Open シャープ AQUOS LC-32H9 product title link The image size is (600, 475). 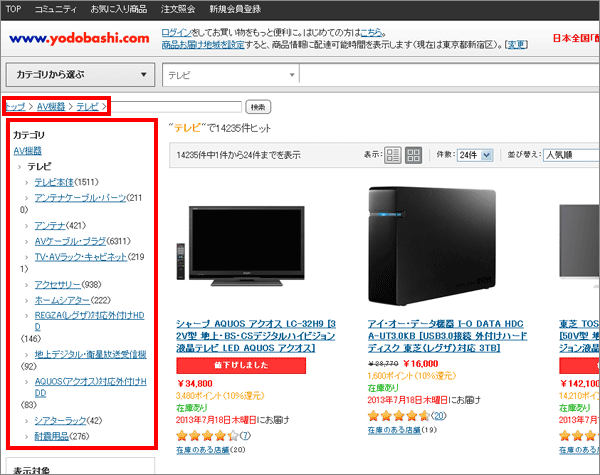click(x=256, y=336)
